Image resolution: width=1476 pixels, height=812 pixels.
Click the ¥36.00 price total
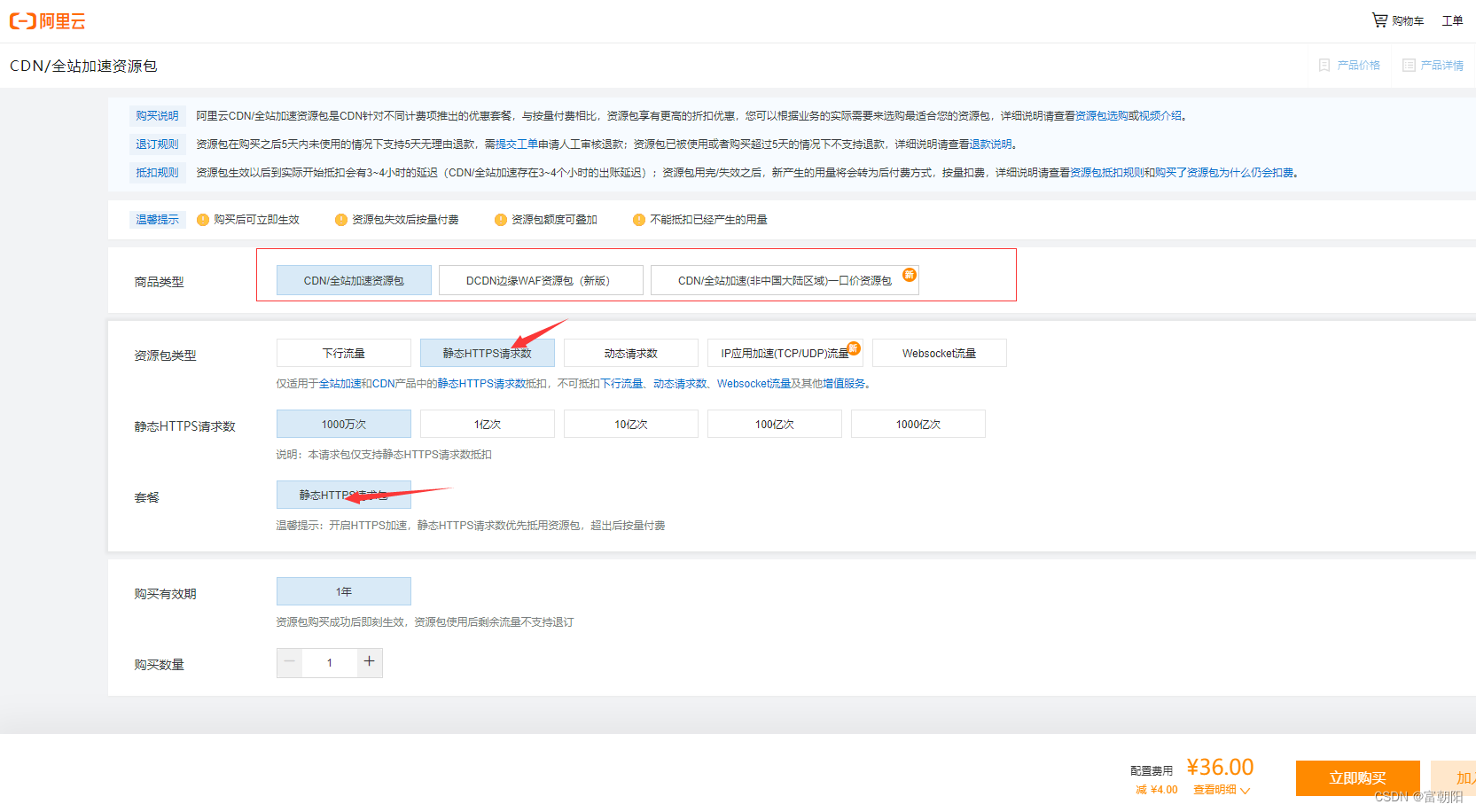(x=1220, y=767)
